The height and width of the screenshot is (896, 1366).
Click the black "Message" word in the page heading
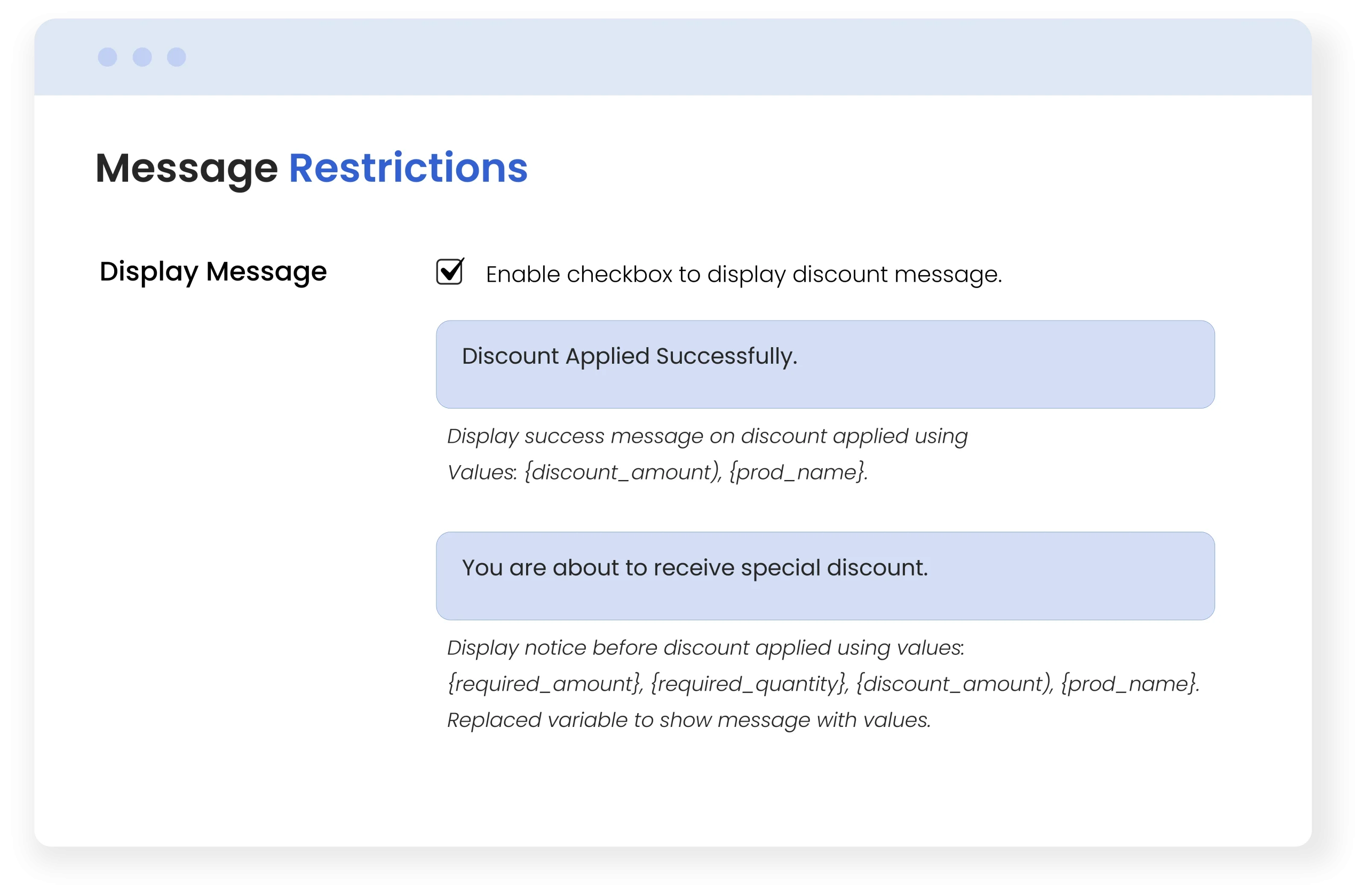(x=187, y=169)
